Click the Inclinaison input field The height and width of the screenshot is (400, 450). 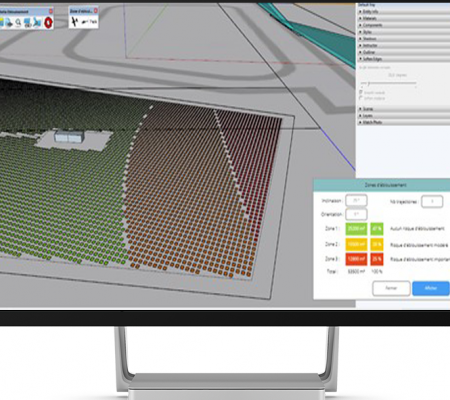pos(356,201)
